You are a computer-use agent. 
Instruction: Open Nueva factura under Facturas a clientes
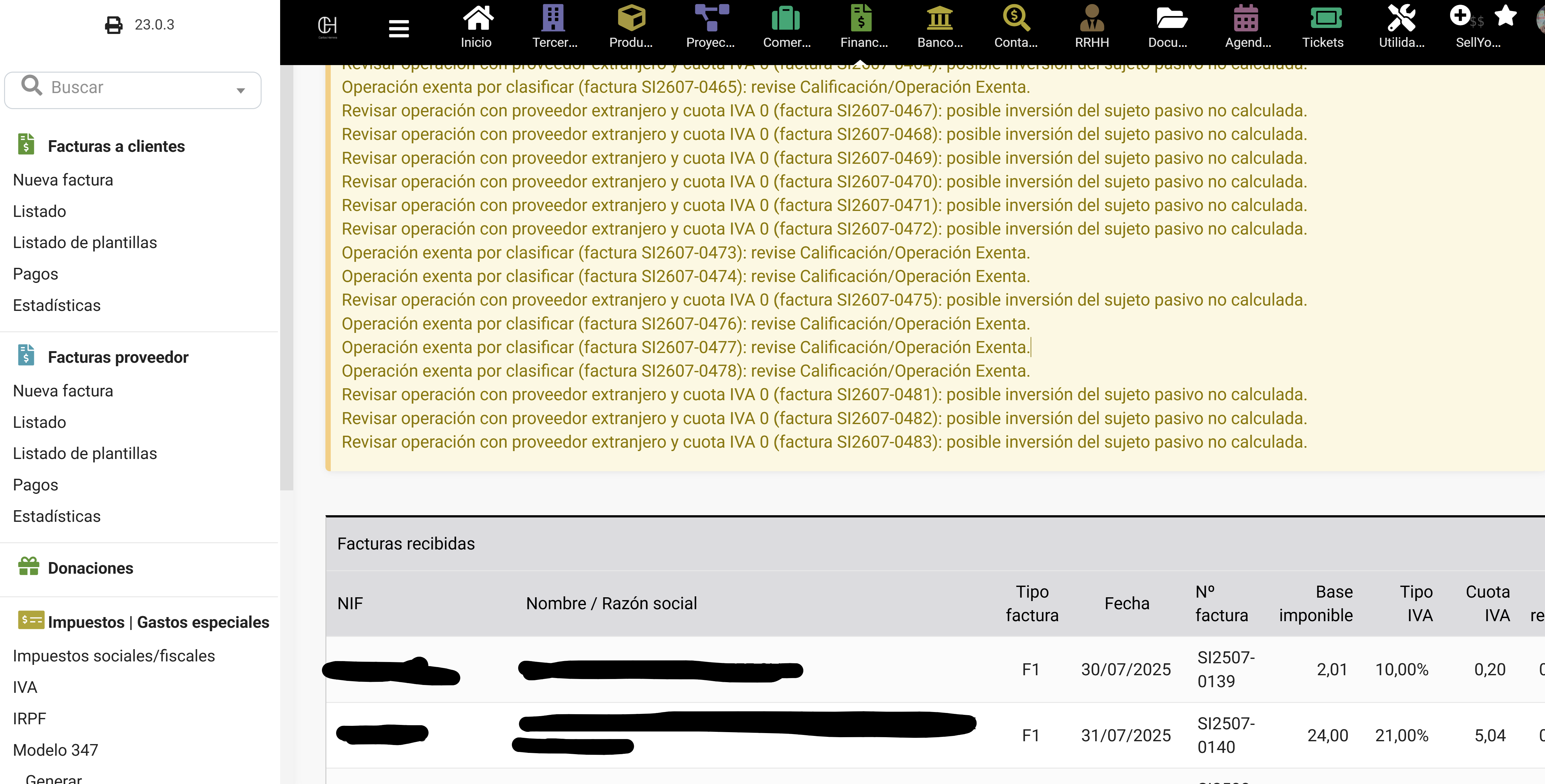click(x=63, y=180)
